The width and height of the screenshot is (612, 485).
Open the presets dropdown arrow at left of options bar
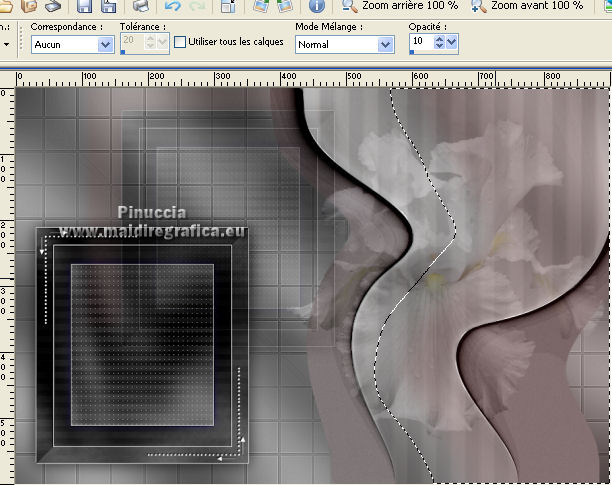[x=7, y=44]
